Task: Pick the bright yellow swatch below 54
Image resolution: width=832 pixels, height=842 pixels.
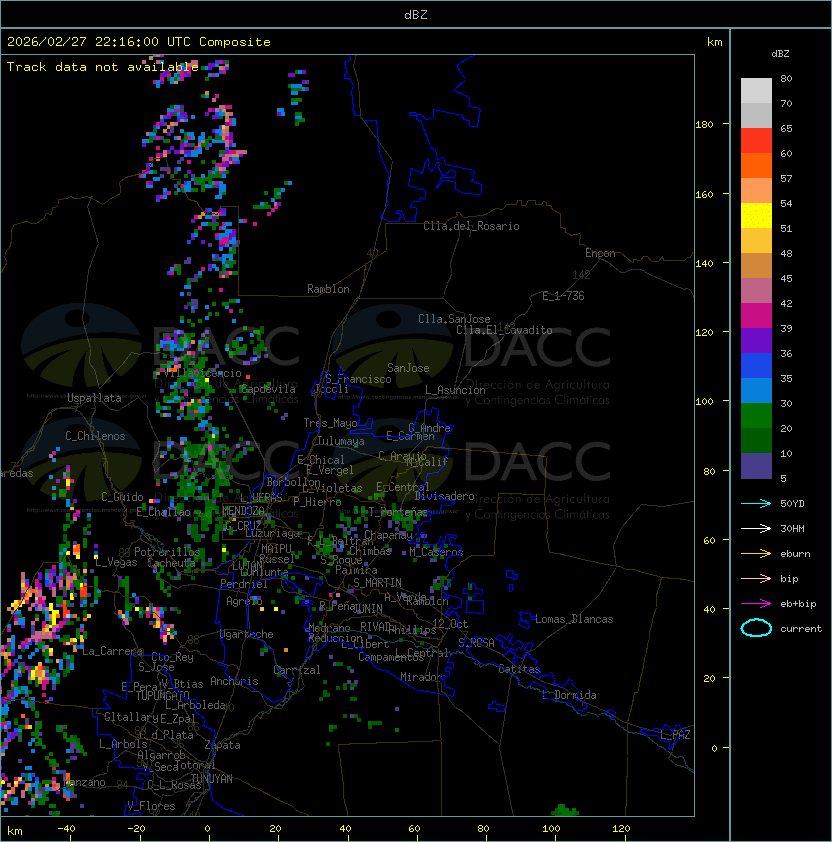Action: coord(756,215)
